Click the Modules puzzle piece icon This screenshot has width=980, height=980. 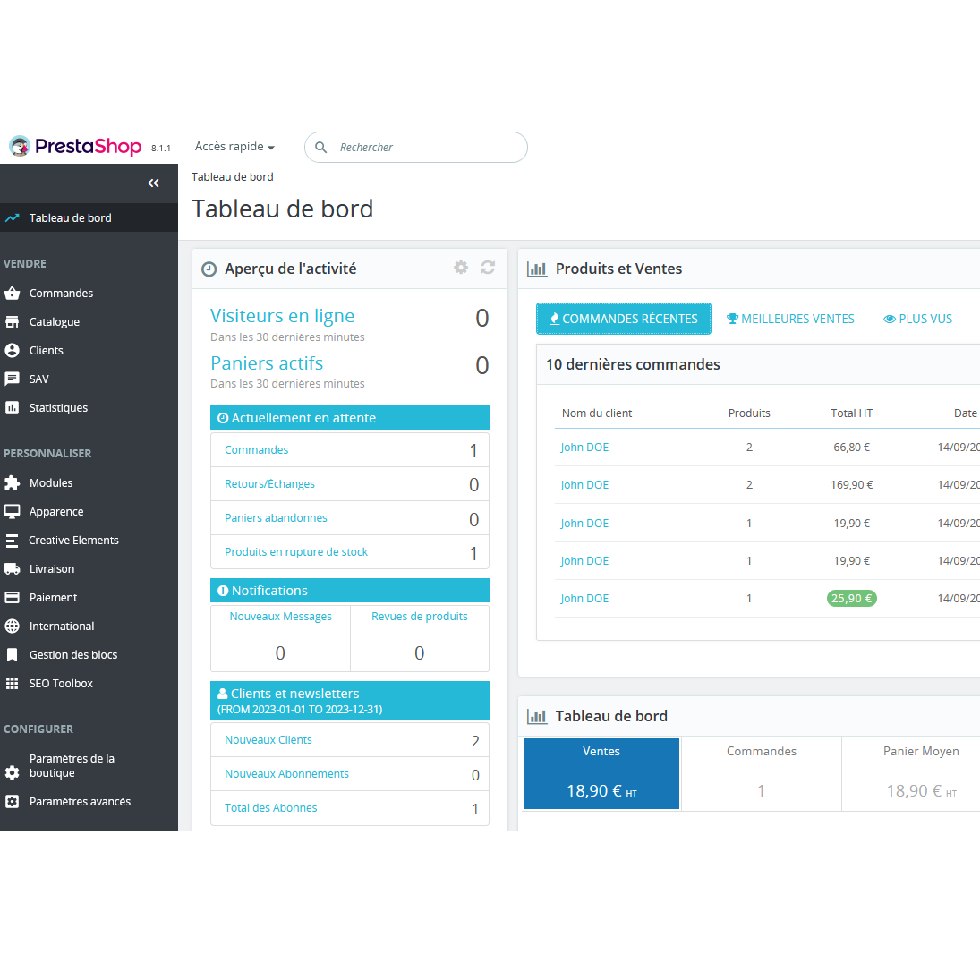[x=12, y=482]
